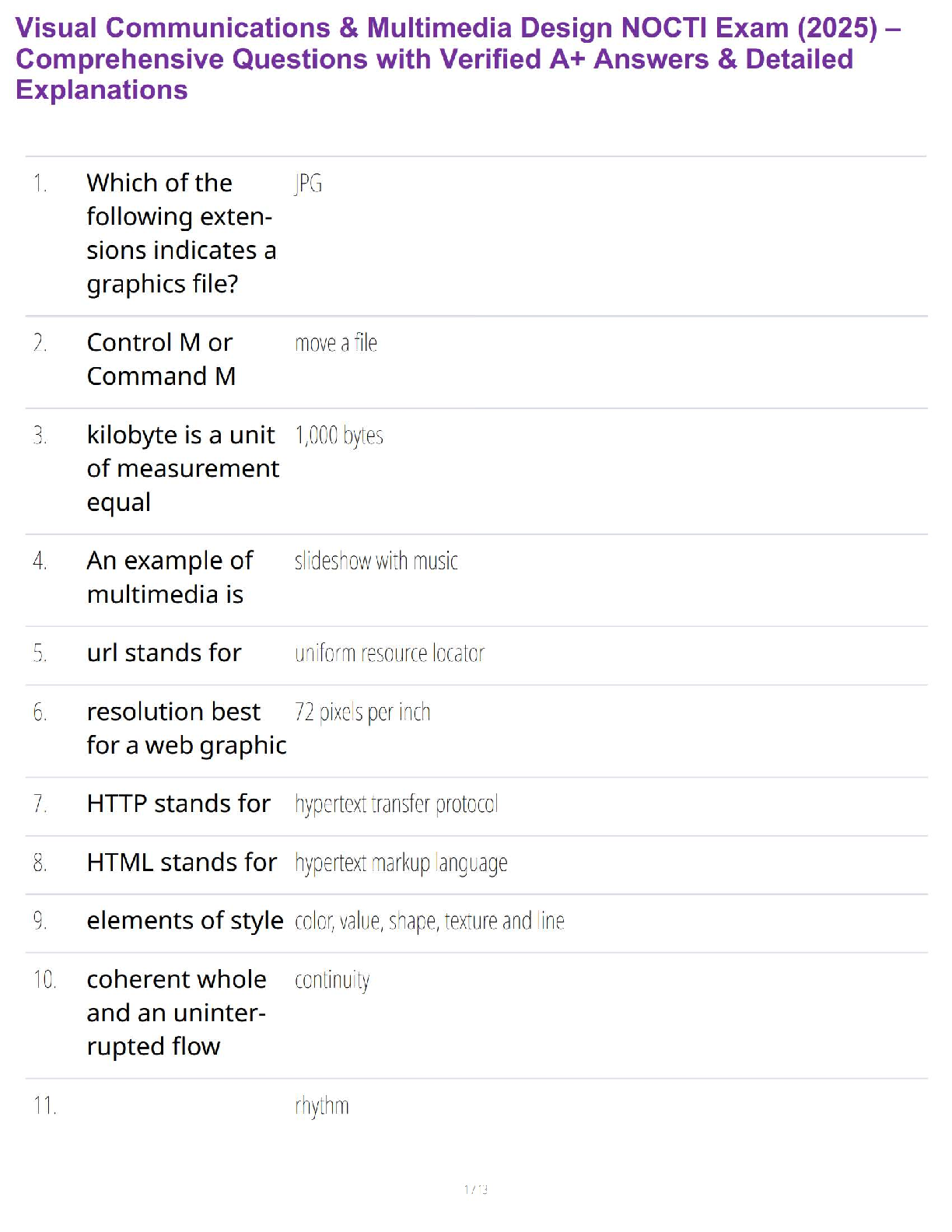The height and width of the screenshot is (1232, 952).
Task: Click the question about graphics file extensions
Action: click(x=181, y=233)
